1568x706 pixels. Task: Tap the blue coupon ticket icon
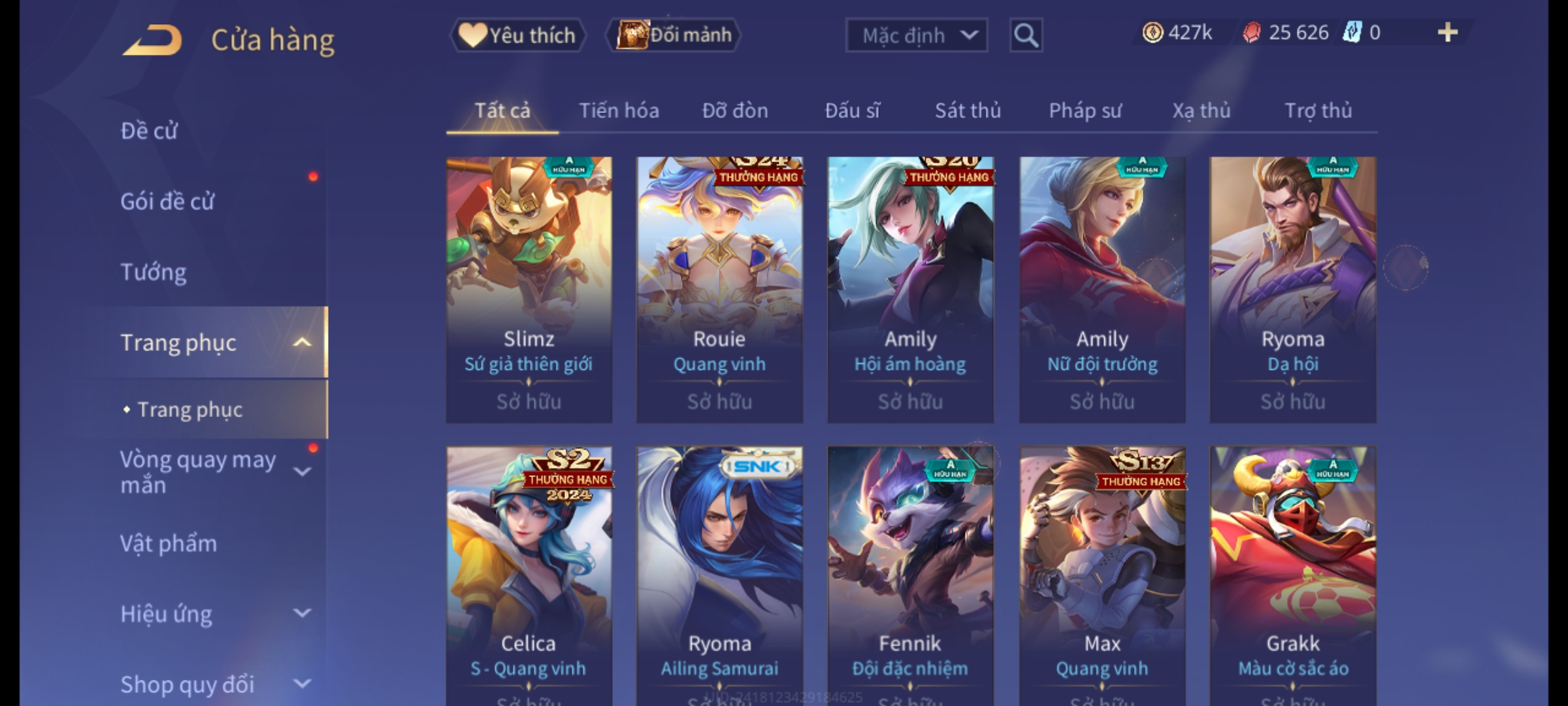point(1351,33)
